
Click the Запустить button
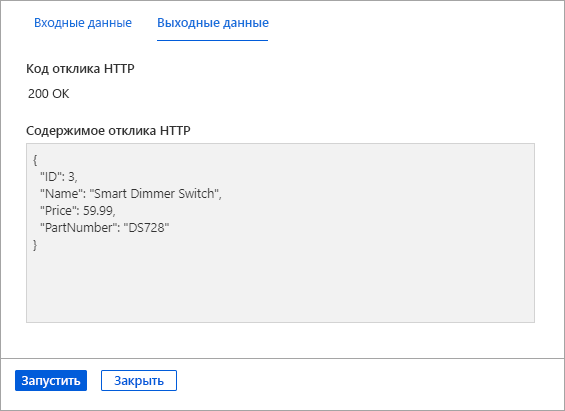[51, 380]
